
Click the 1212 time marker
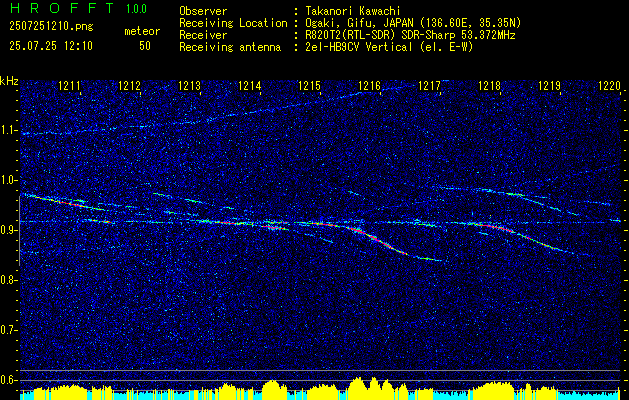[130, 86]
